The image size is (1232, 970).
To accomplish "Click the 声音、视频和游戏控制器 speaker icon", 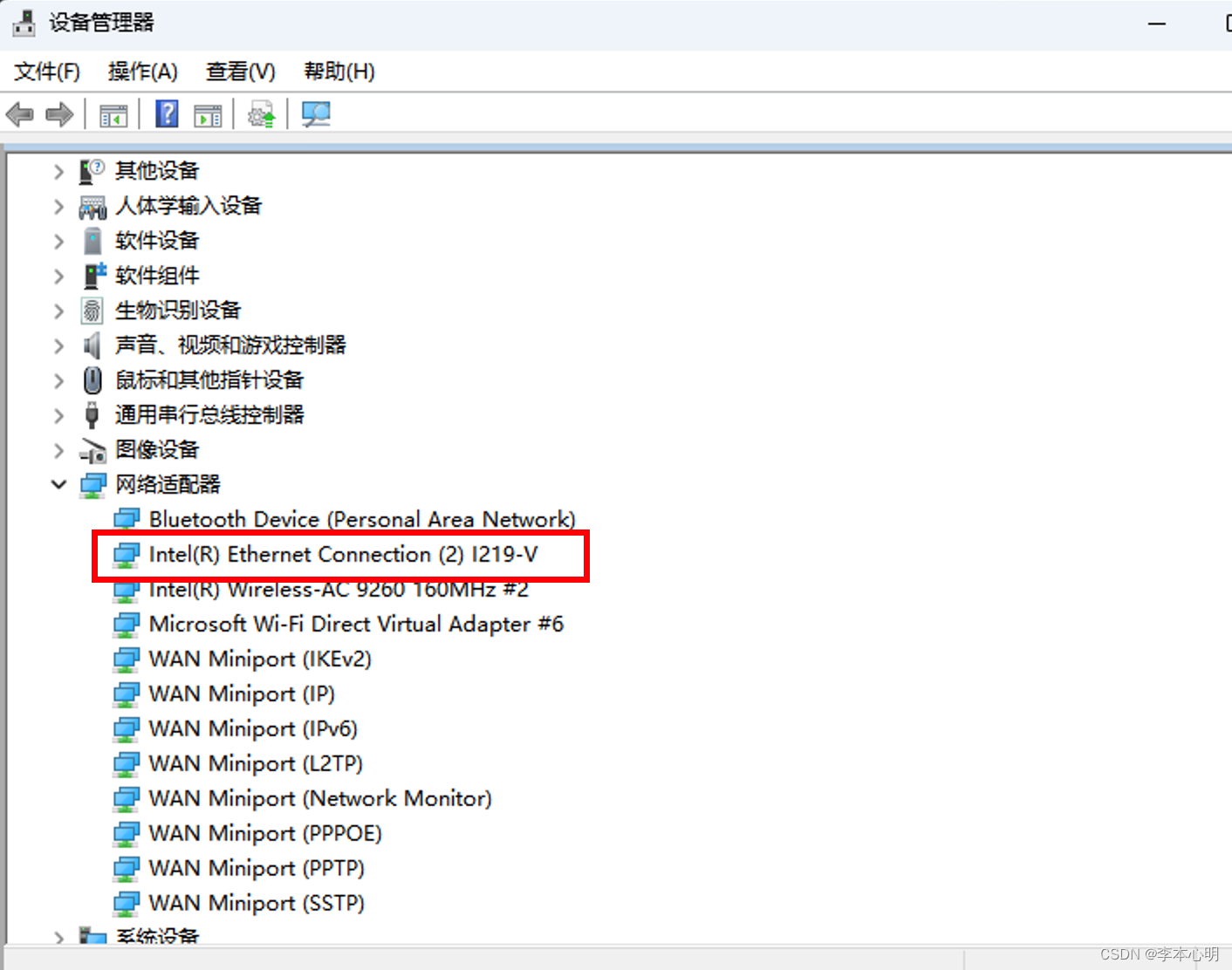I will pyautogui.click(x=92, y=345).
